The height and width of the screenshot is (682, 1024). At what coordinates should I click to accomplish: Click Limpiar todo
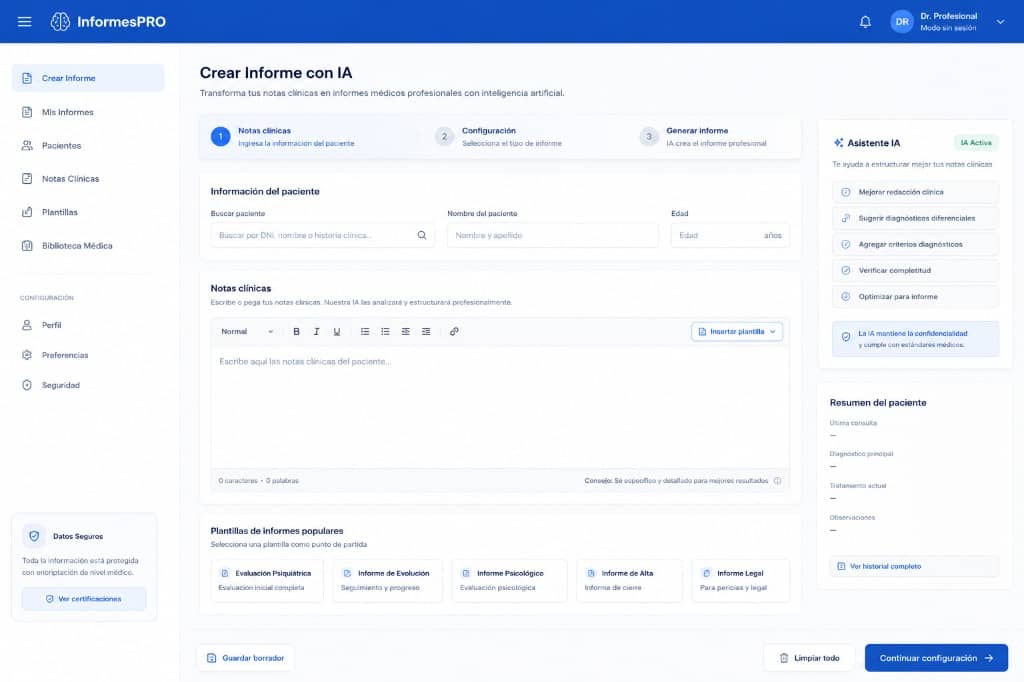[x=809, y=658]
